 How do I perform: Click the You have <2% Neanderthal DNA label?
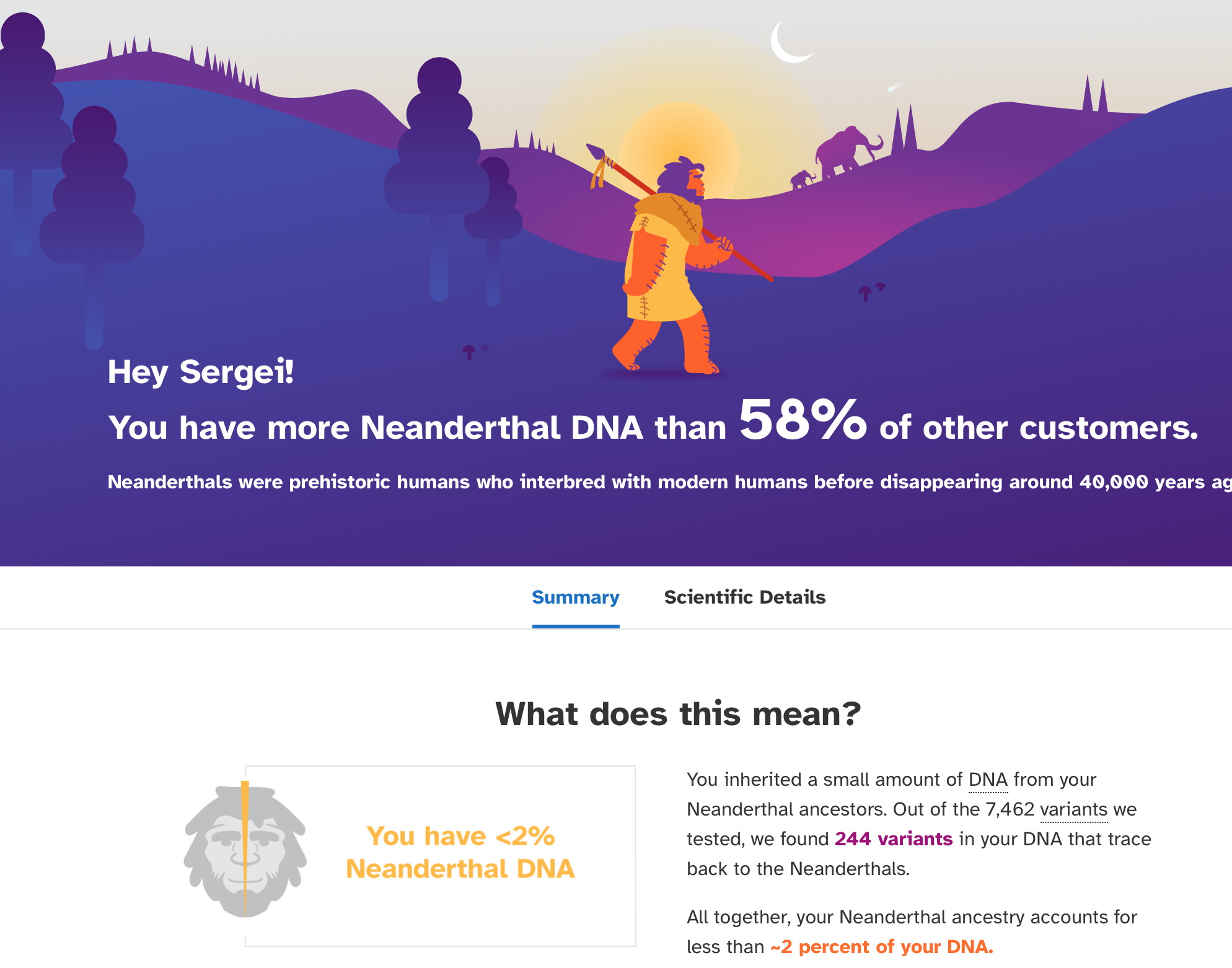[x=460, y=853]
